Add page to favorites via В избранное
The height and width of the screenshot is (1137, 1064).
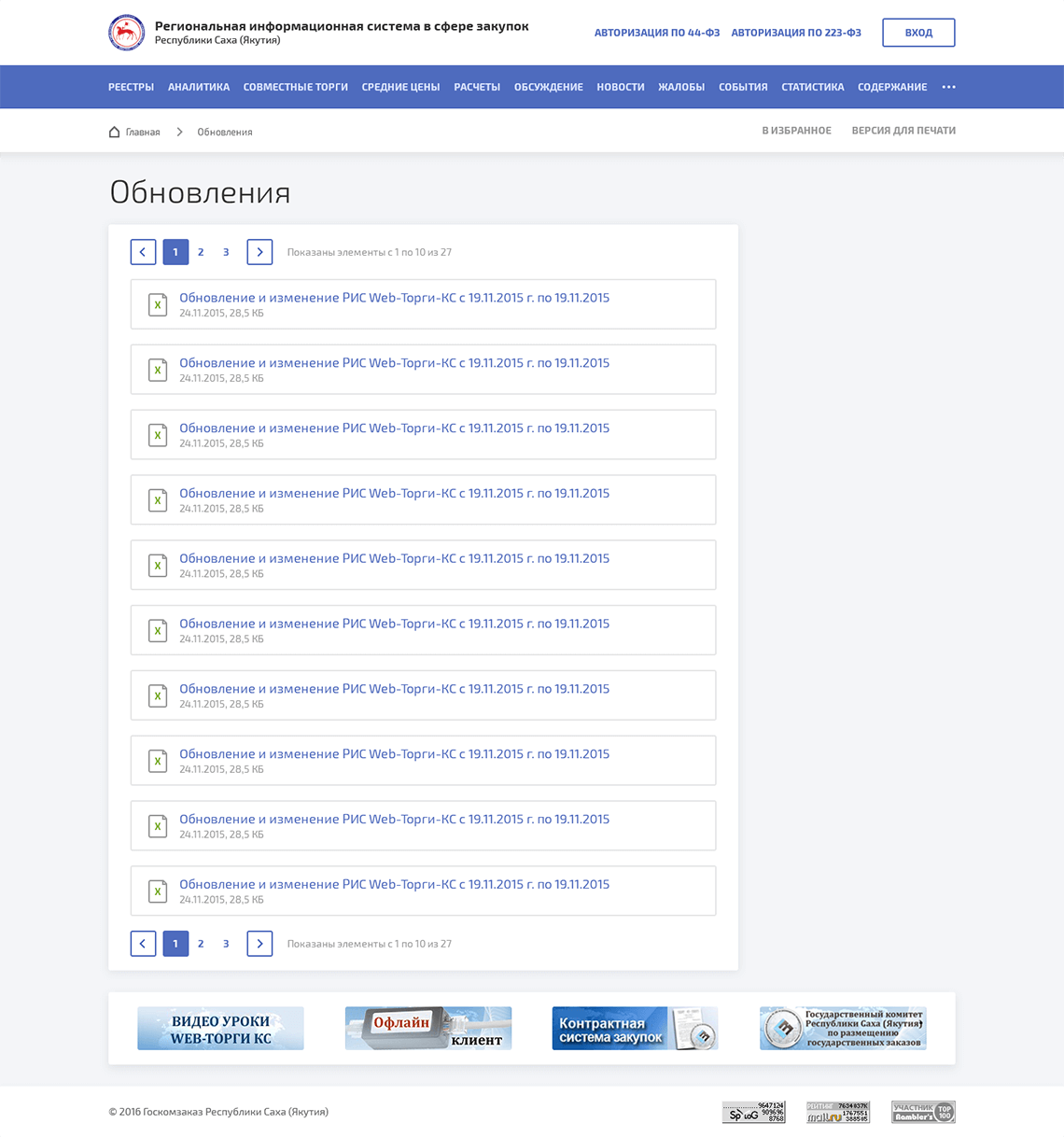click(796, 131)
